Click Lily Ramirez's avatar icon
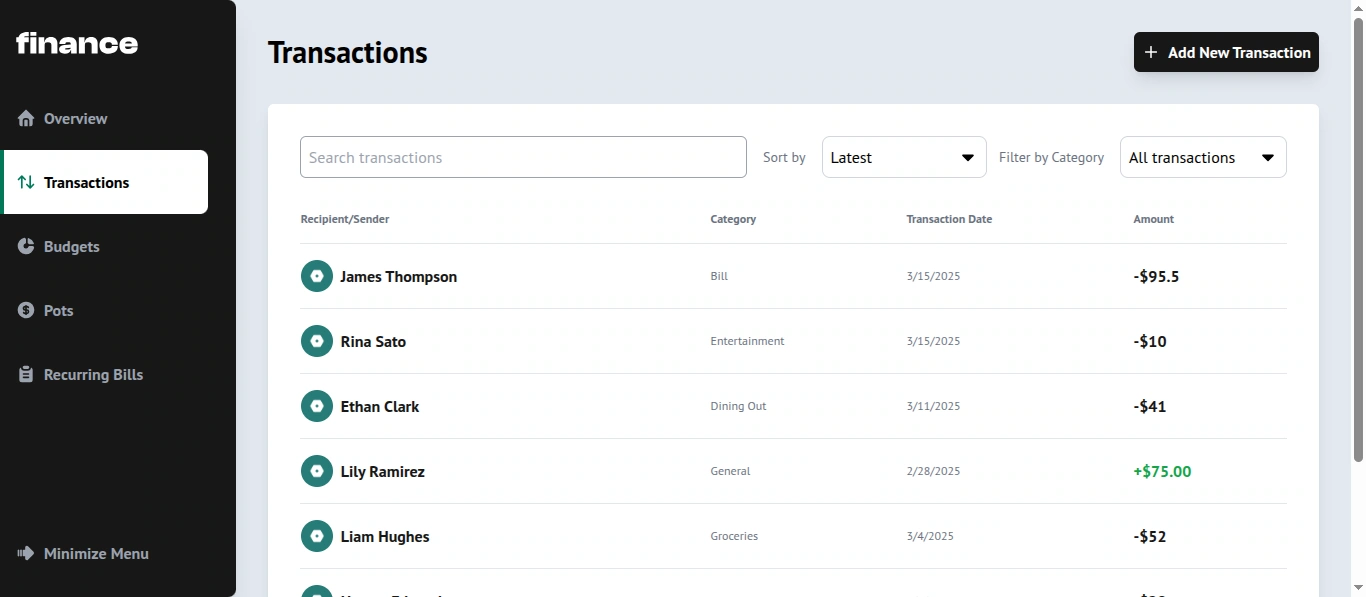This screenshot has width=1366, height=597. coord(317,471)
